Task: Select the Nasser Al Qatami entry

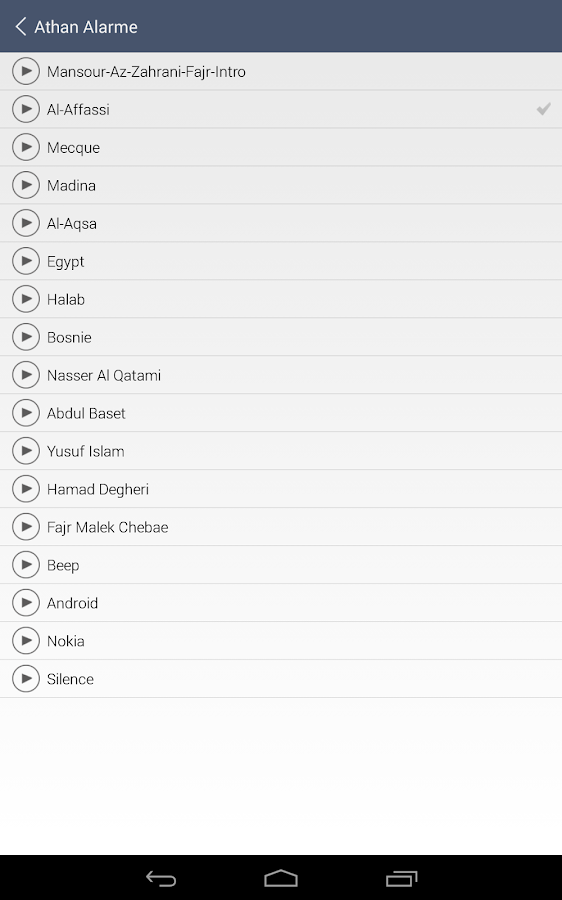Action: click(x=281, y=375)
